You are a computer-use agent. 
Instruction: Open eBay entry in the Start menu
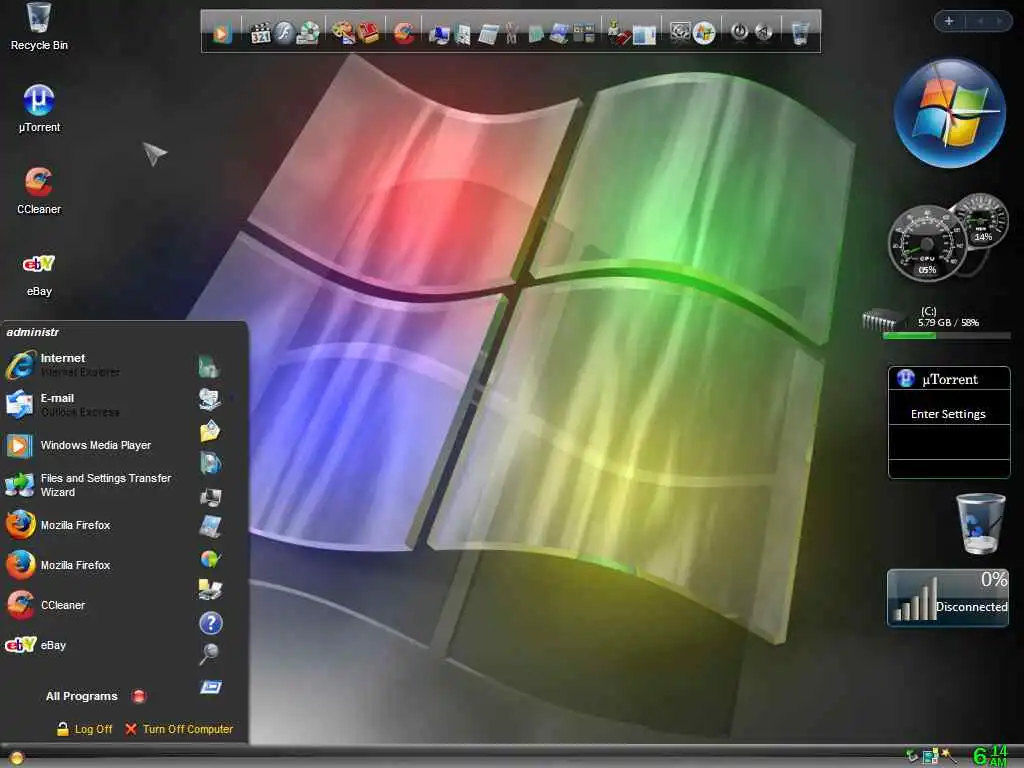(36, 645)
